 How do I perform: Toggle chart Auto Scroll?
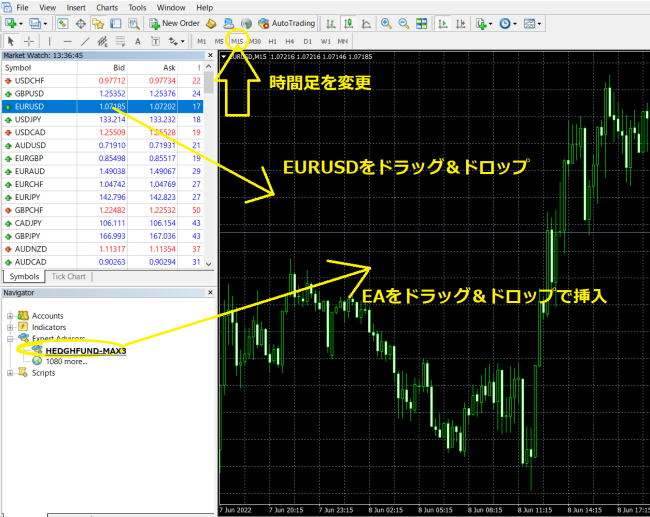[443, 24]
